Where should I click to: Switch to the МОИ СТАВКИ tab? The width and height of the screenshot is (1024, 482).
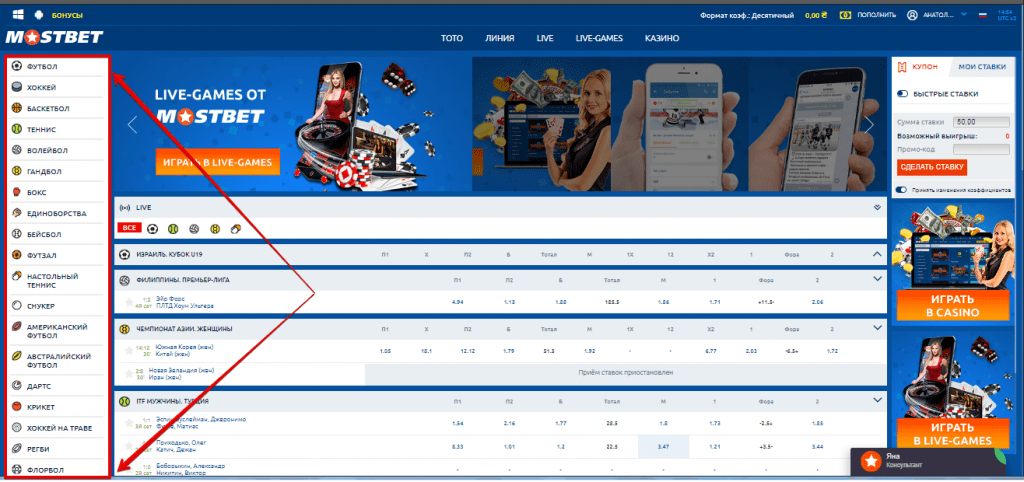(982, 67)
